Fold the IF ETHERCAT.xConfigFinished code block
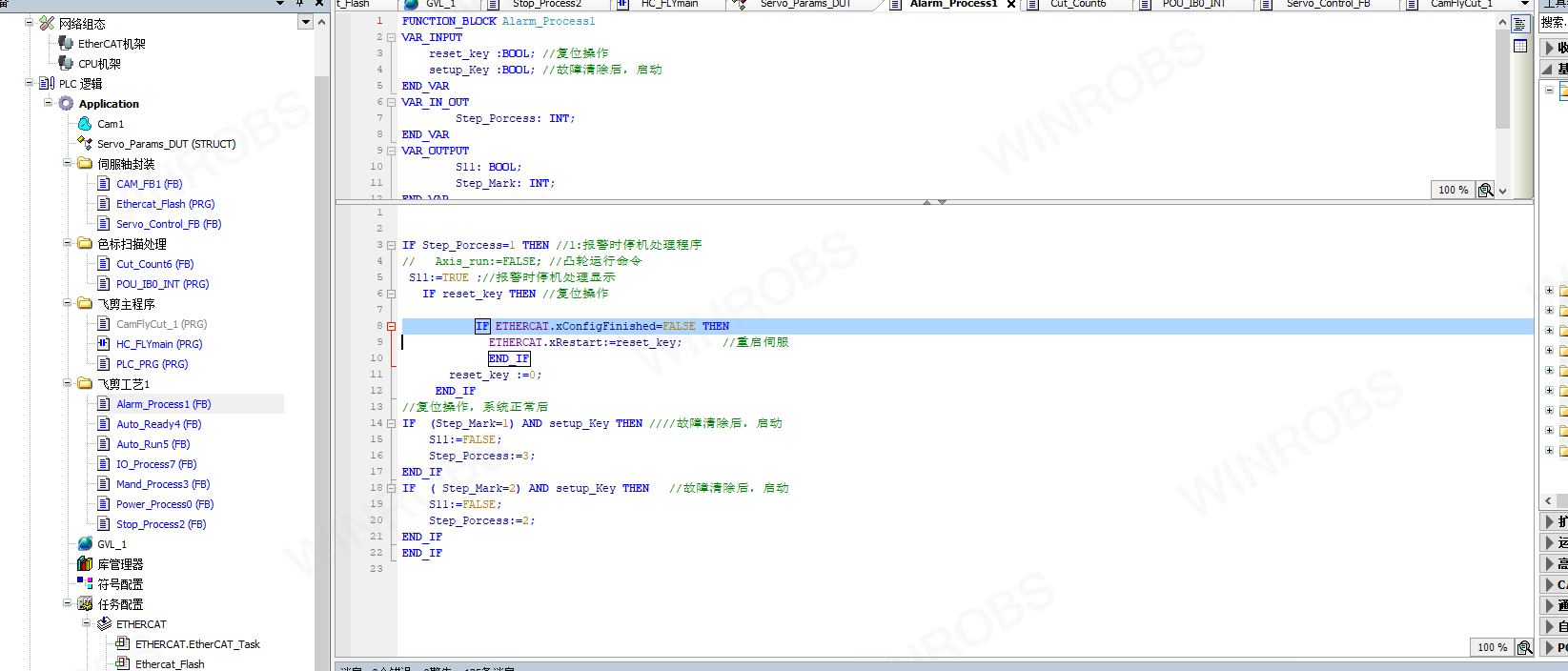 point(391,326)
